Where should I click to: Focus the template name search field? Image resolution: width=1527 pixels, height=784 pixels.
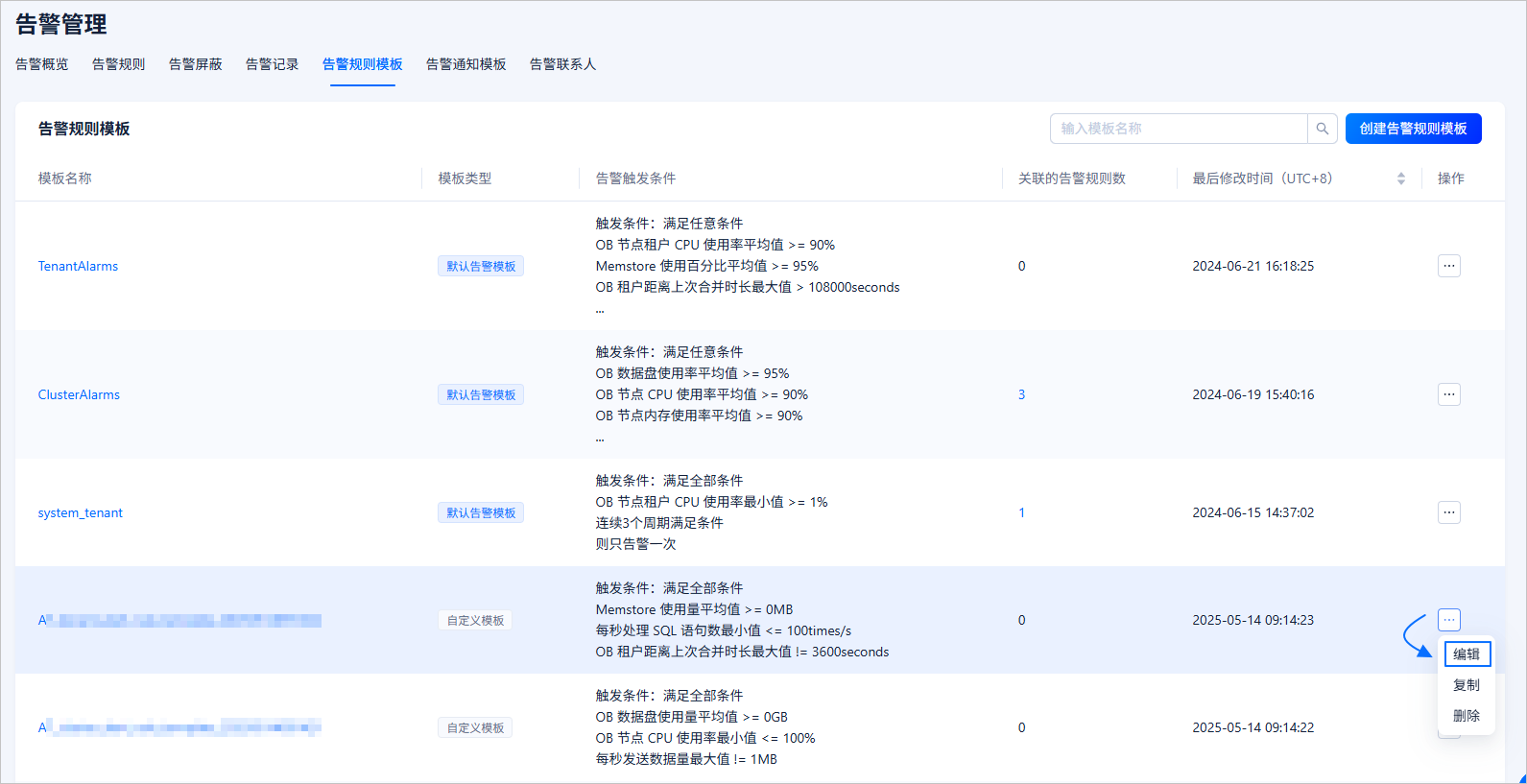[1179, 129]
